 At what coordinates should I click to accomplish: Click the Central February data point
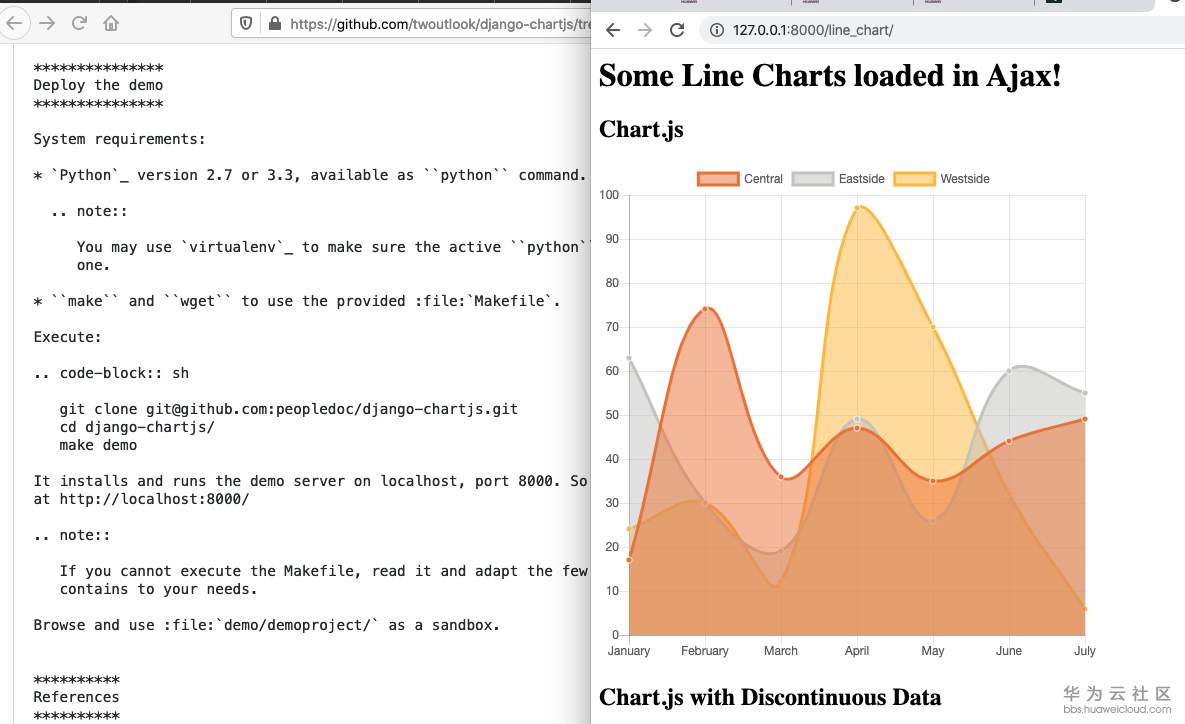[x=705, y=309]
